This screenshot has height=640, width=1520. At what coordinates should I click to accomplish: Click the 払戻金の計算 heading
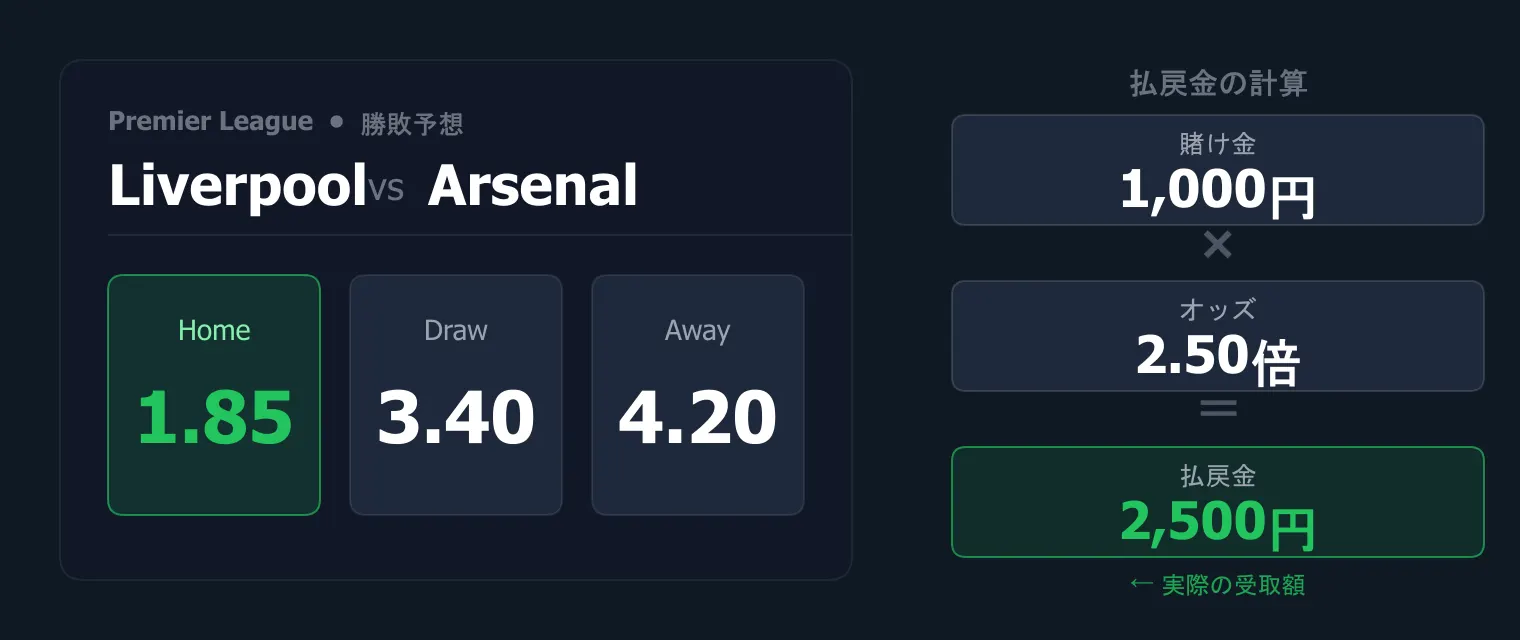[x=1218, y=84]
